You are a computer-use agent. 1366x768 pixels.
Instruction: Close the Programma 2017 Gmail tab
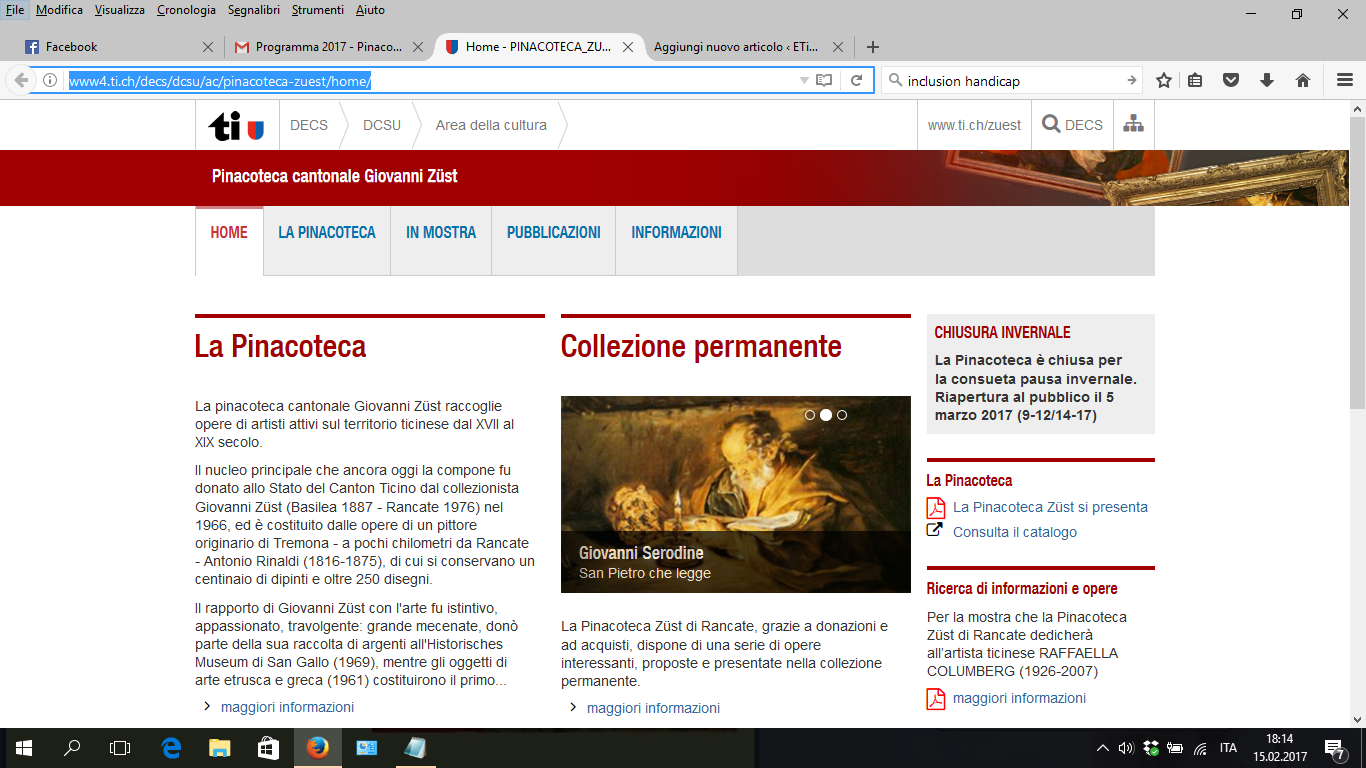[x=418, y=47]
